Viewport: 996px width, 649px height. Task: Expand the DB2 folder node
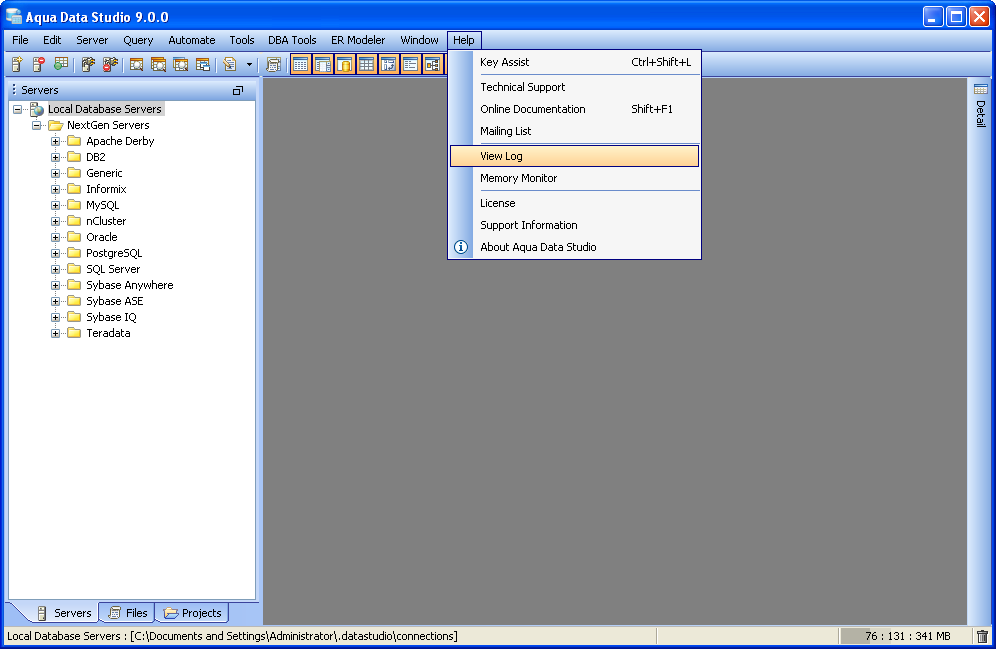pyautogui.click(x=55, y=157)
